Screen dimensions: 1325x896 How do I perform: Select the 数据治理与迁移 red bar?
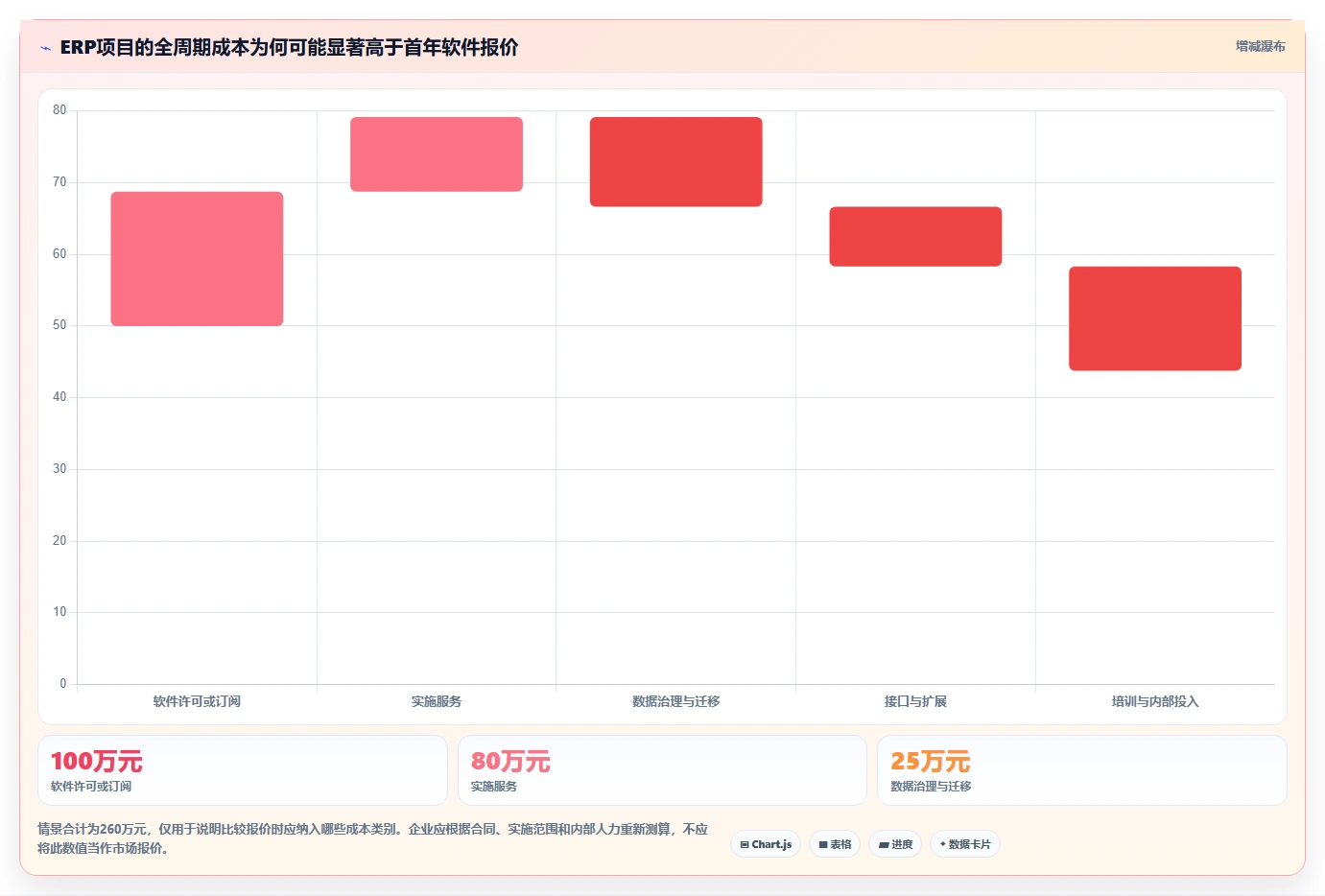pyautogui.click(x=676, y=162)
